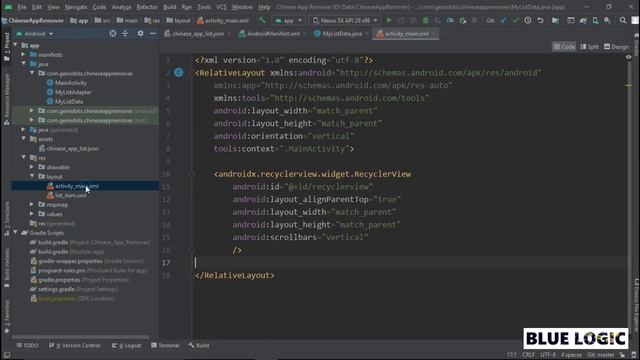640x360 pixels.
Task: Click the Git update project arrow icon
Action: click(503, 20)
